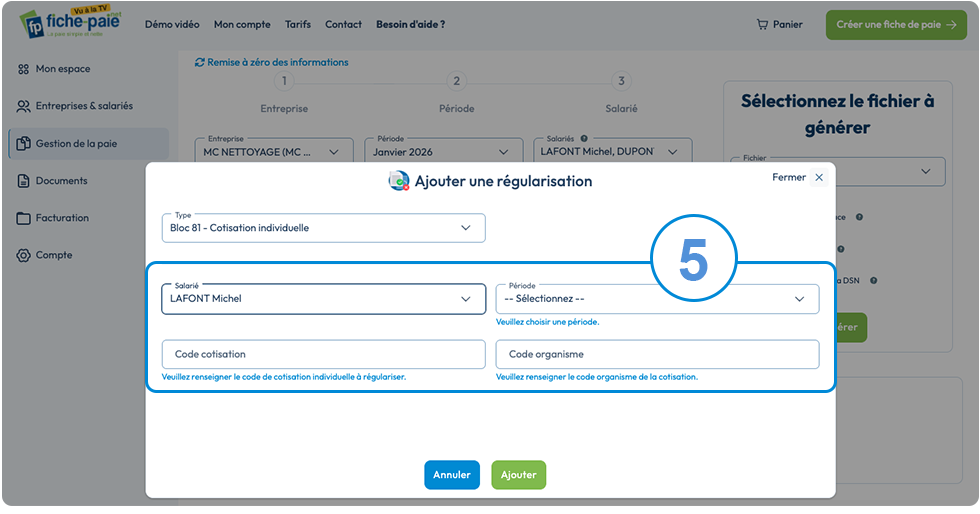Open Contact menu item
Image resolution: width=980 pixels, height=514 pixels.
coord(343,24)
